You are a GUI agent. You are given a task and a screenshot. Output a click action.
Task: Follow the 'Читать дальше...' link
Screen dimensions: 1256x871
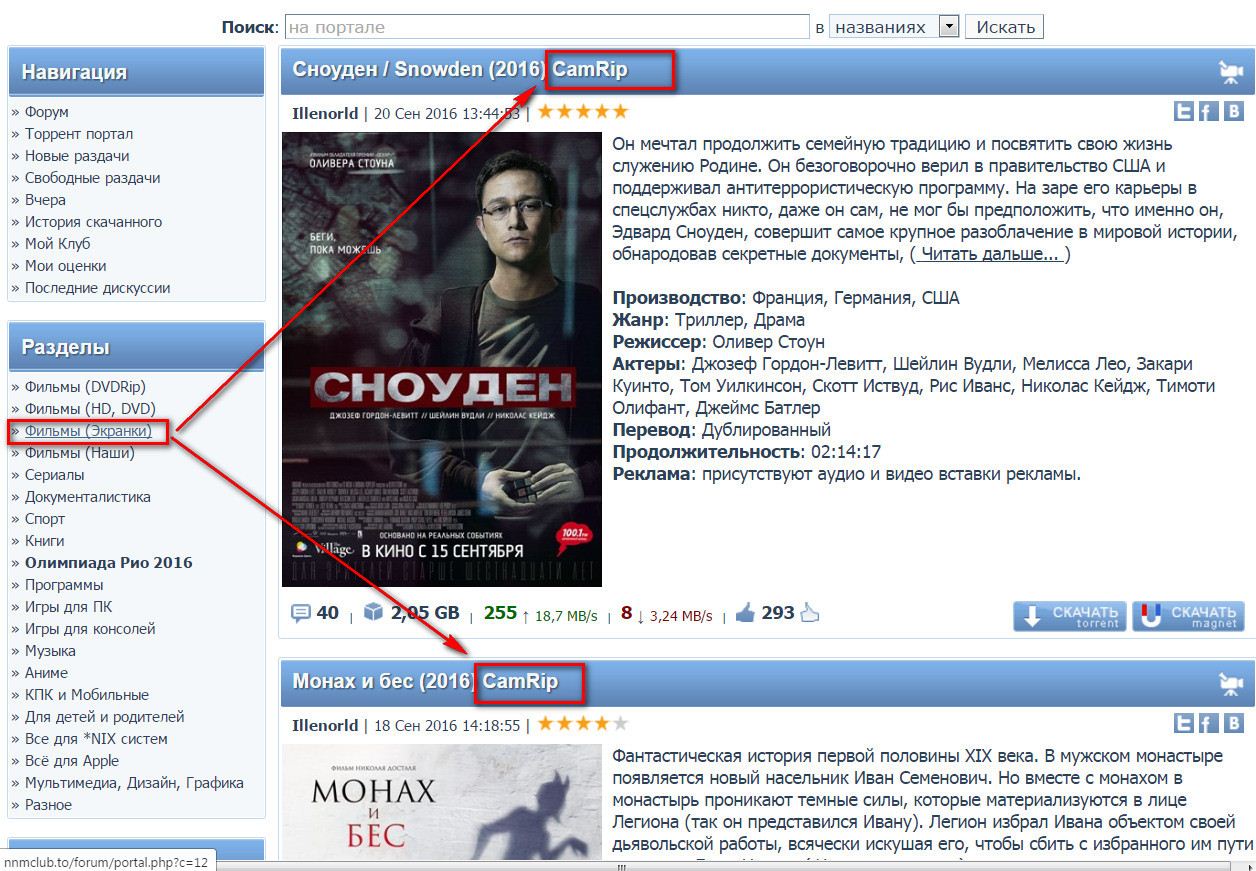click(x=989, y=254)
